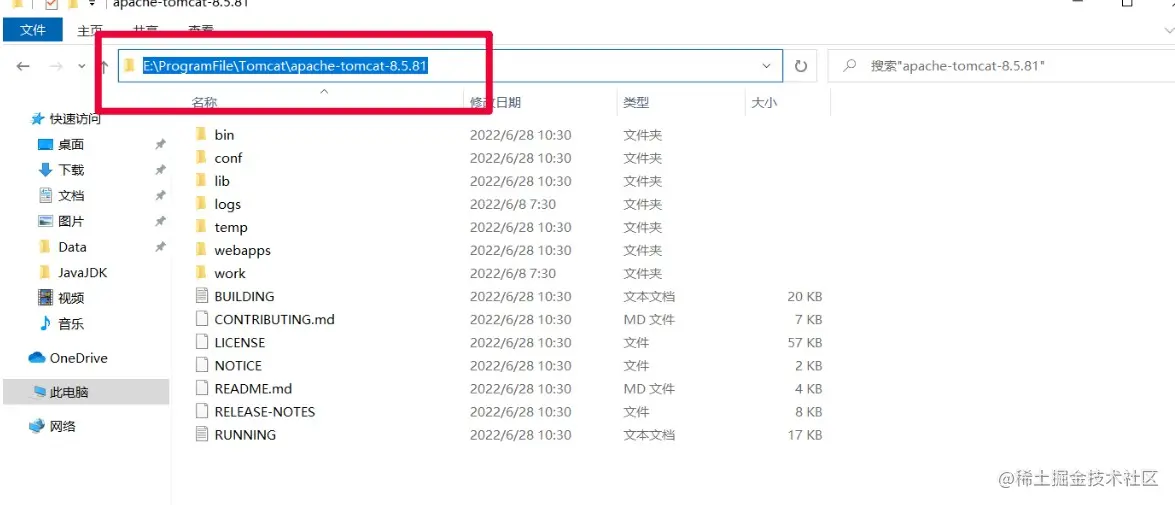1175x505 pixels.
Task: Open 文档 in the navigation pane
Action: [x=71, y=196]
